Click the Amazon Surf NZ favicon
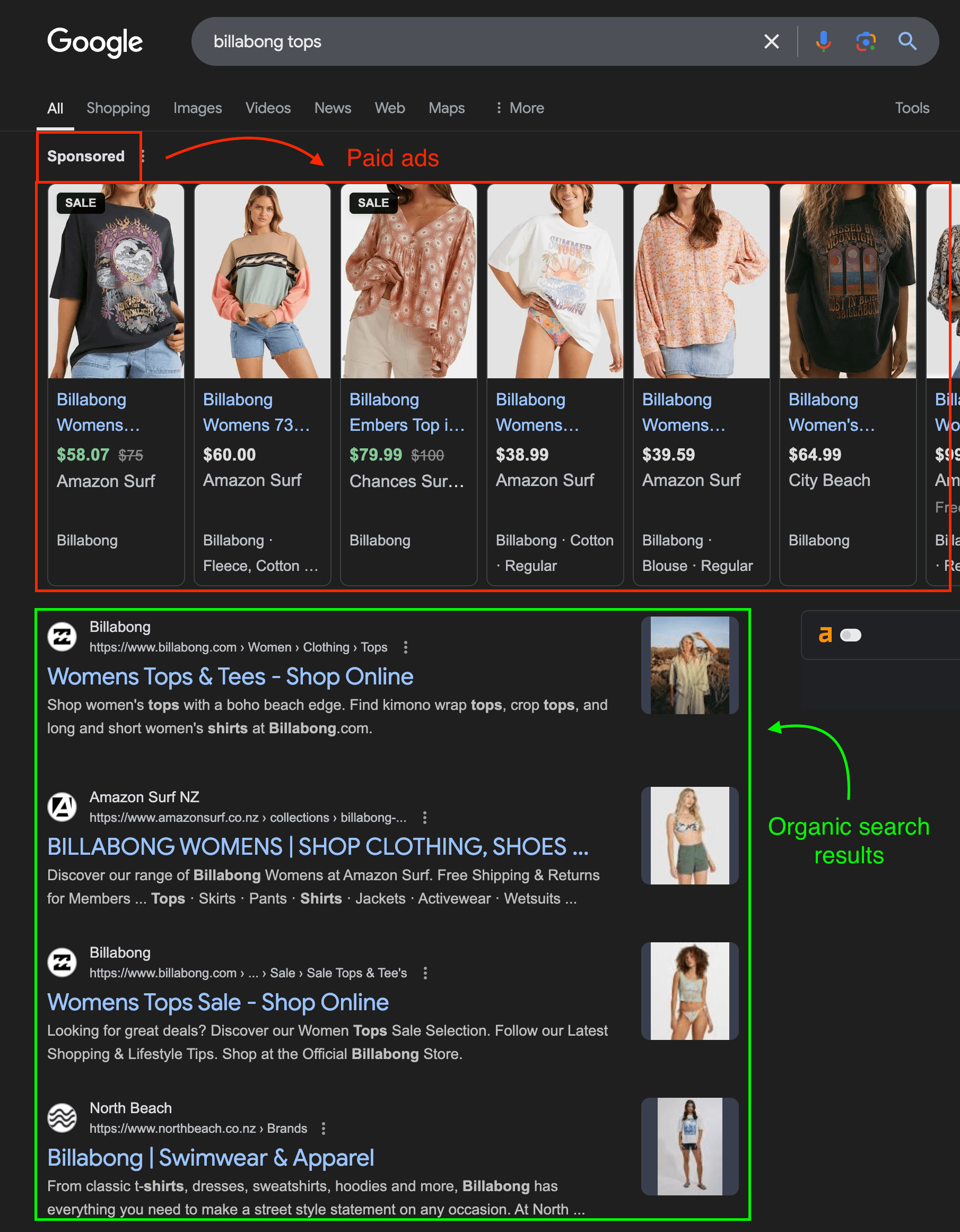Screen dimensions: 960x1232 click(x=62, y=807)
